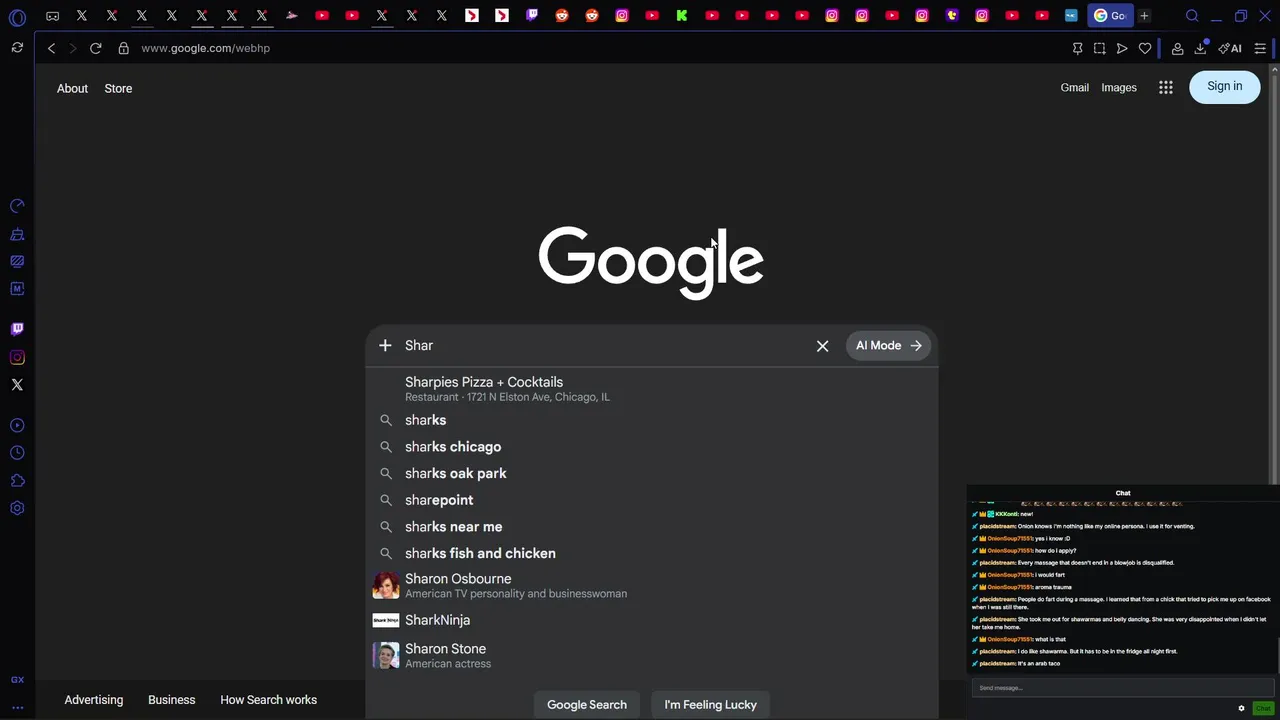Open the search tabs magnifier icon
Screen dimensions: 1280x720
point(1192,16)
